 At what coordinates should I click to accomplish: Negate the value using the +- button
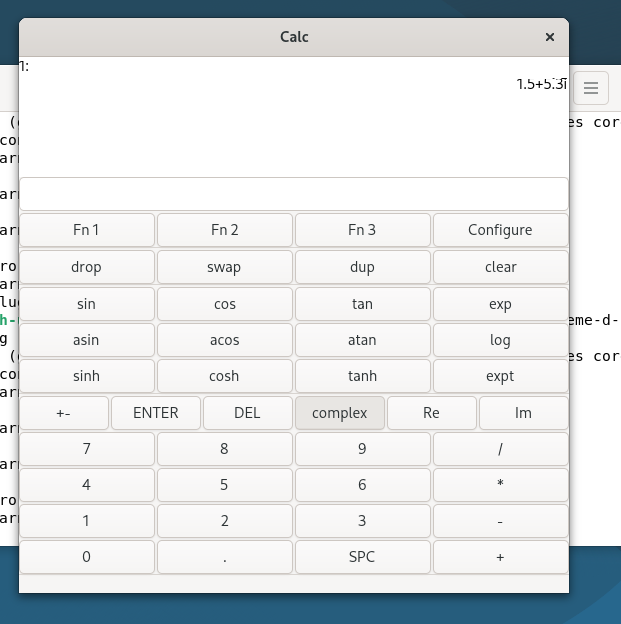pyautogui.click(x=64, y=413)
